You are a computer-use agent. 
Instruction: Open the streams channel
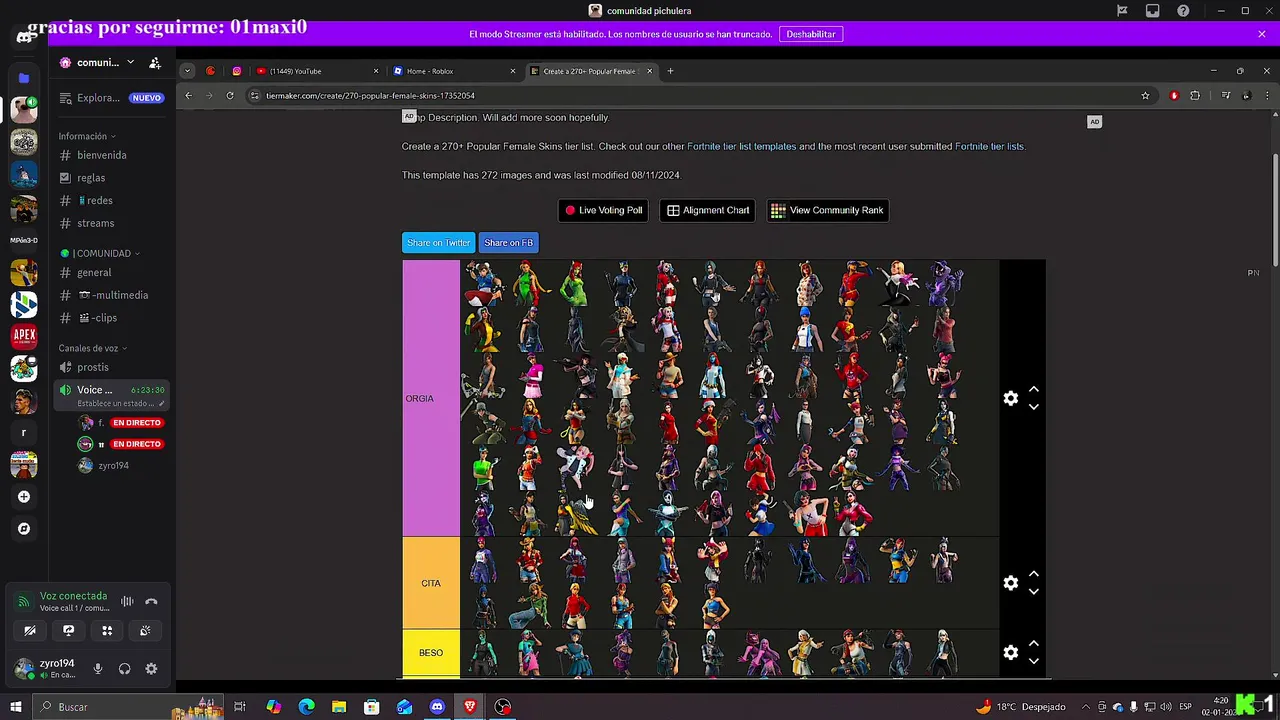(111, 223)
